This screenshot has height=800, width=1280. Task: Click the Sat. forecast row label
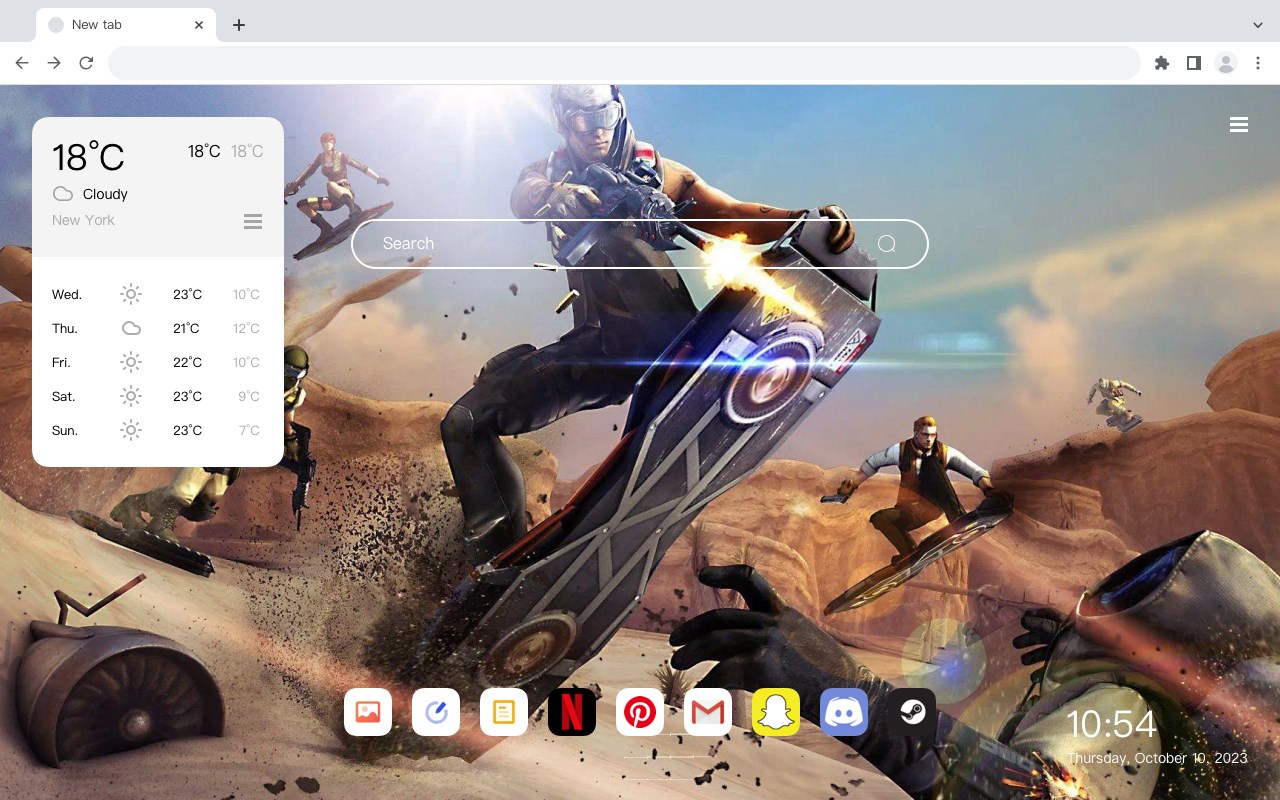[64, 397]
